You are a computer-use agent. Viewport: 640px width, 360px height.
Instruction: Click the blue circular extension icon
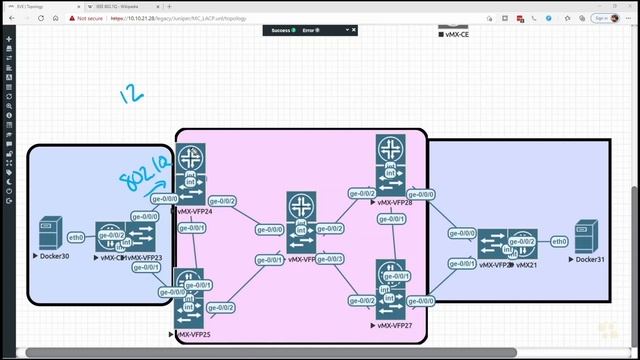[x=549, y=18]
